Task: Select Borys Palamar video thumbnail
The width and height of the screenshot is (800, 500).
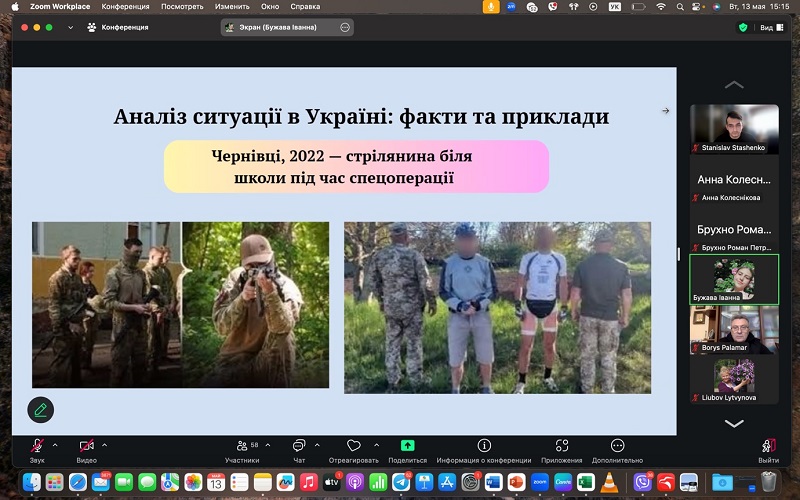Action: click(734, 330)
